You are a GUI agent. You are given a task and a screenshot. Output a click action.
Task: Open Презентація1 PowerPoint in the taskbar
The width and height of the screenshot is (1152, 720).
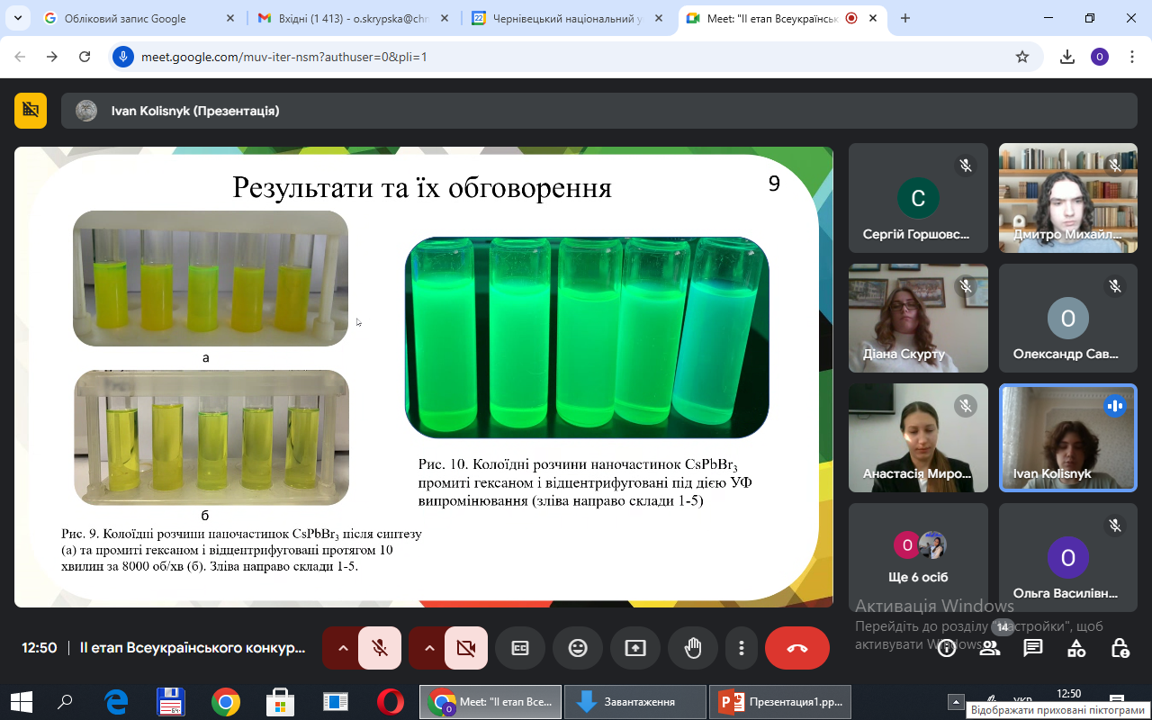(x=780, y=702)
